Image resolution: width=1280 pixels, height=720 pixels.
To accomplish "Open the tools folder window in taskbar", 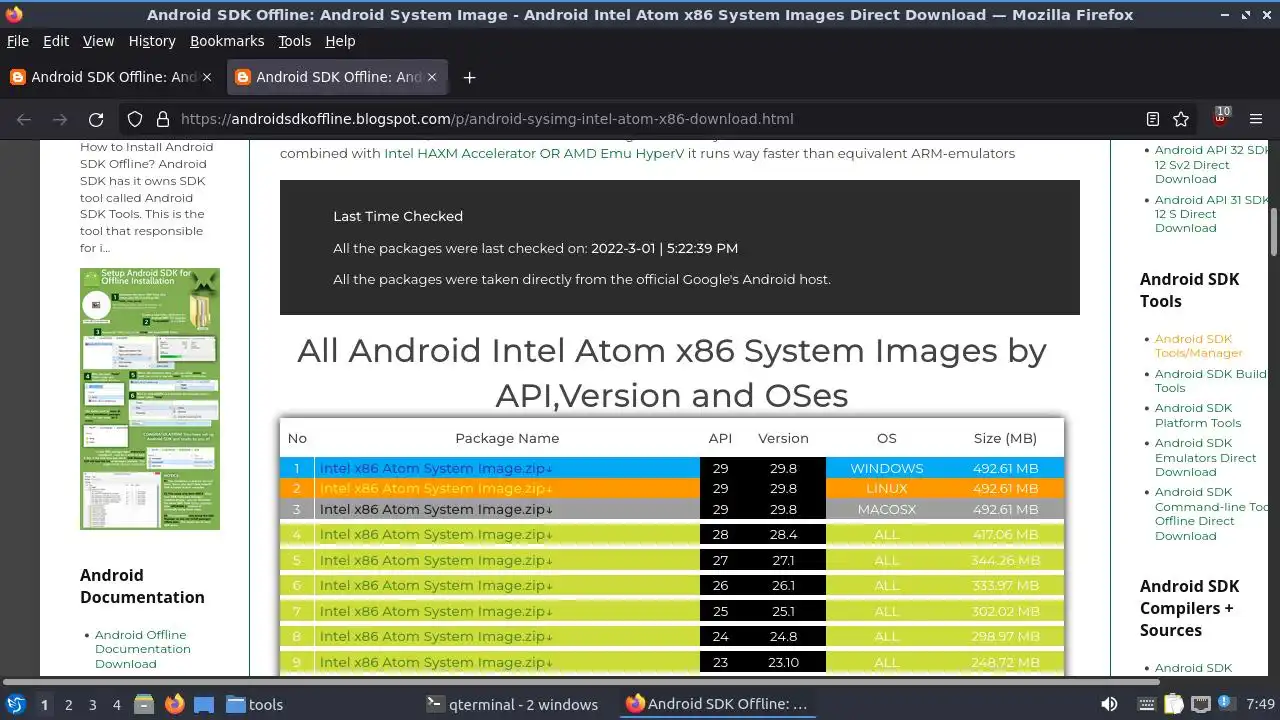I will tap(255, 704).
